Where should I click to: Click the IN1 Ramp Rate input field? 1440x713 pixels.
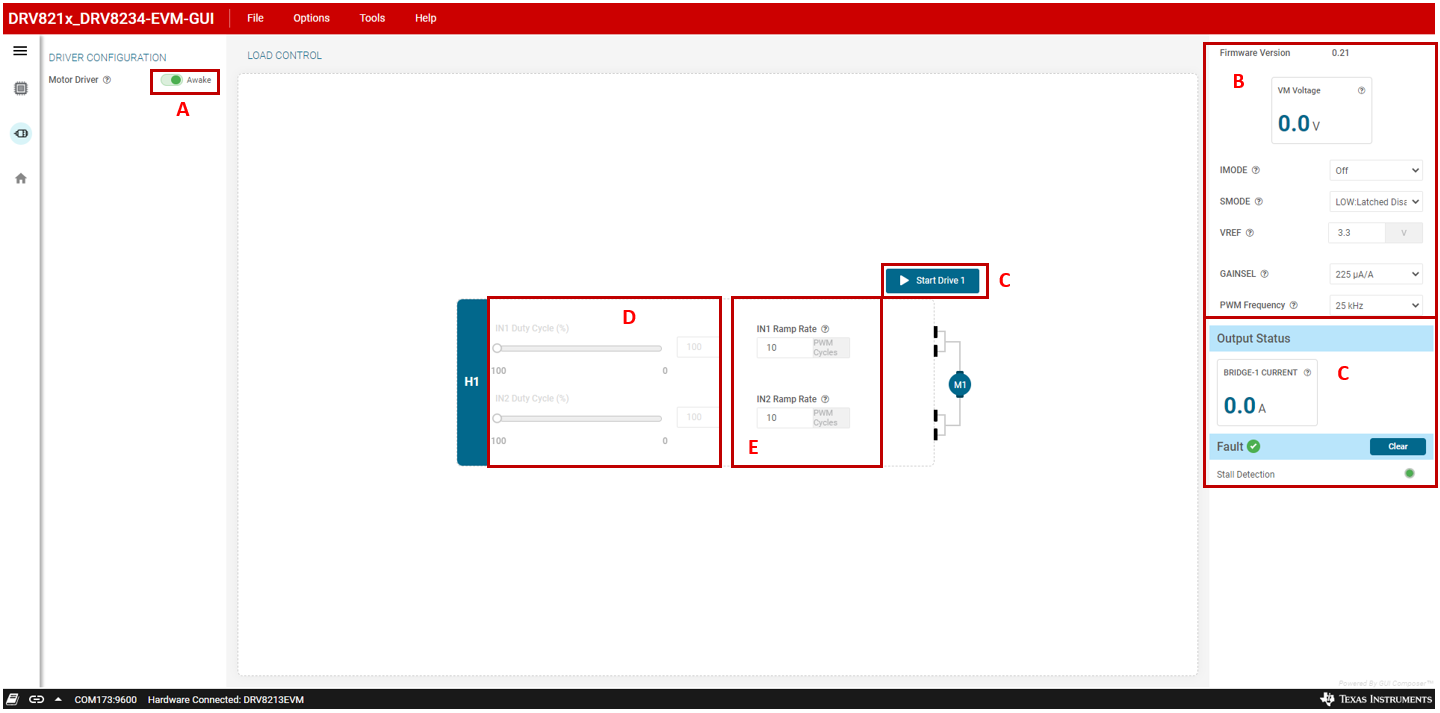[x=783, y=348]
